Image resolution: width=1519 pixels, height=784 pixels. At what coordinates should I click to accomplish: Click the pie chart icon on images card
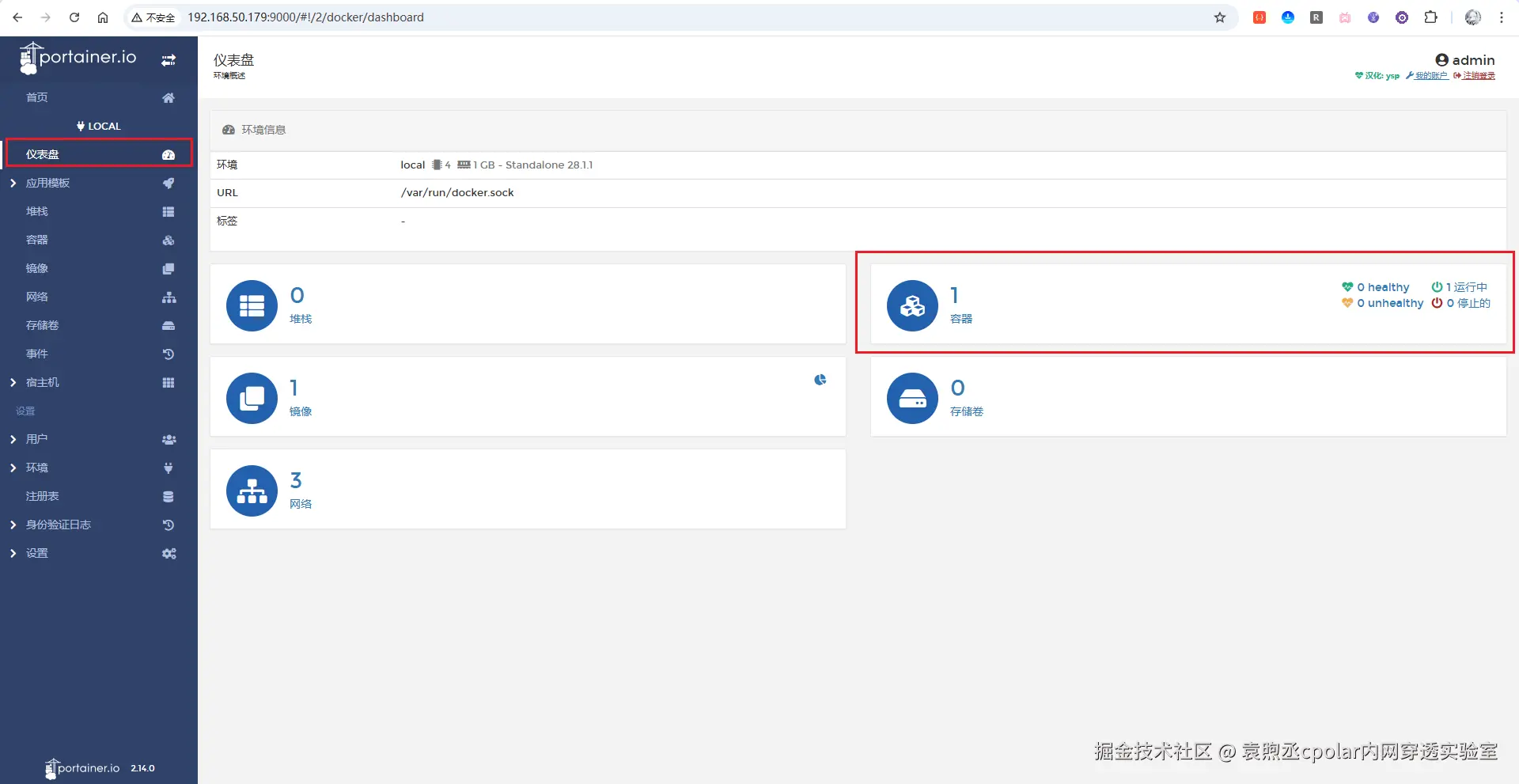click(x=820, y=380)
